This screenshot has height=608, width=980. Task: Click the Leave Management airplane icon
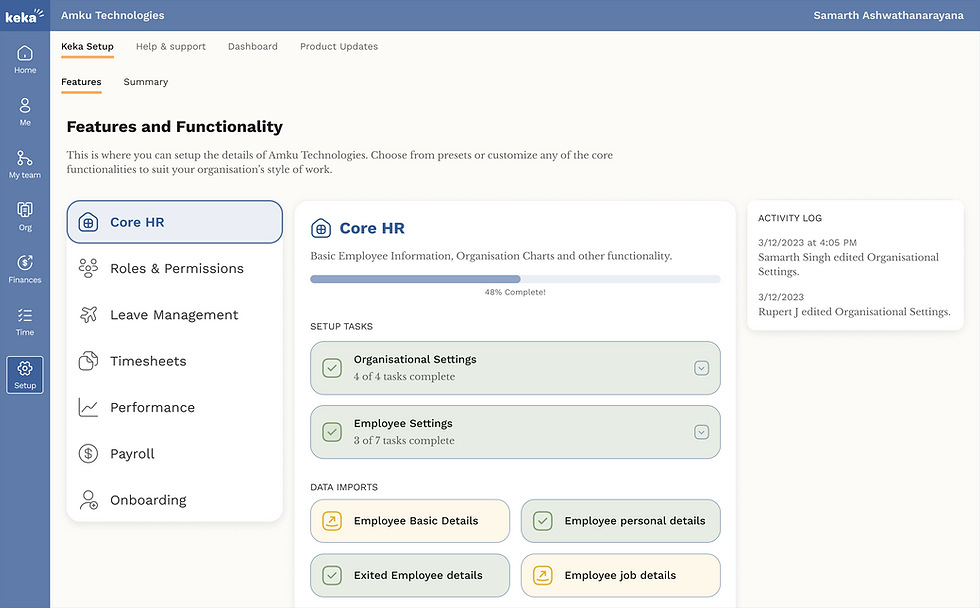89,315
